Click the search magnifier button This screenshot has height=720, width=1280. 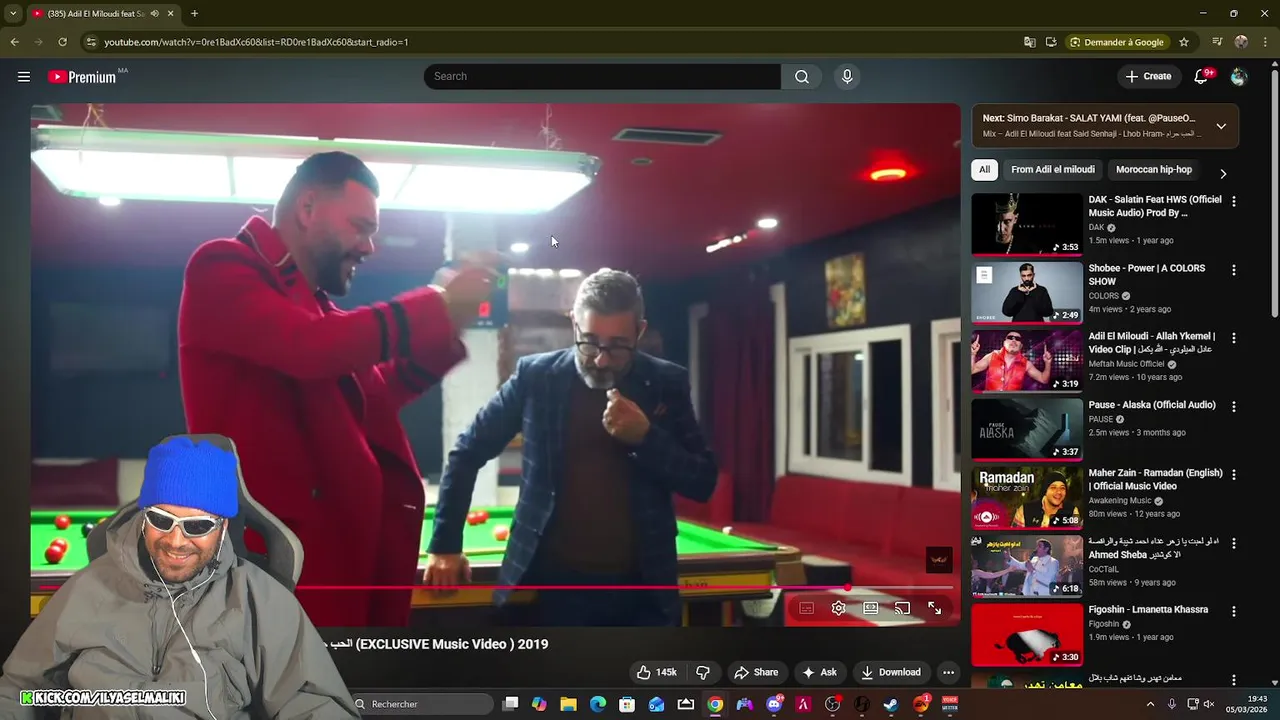[802, 76]
